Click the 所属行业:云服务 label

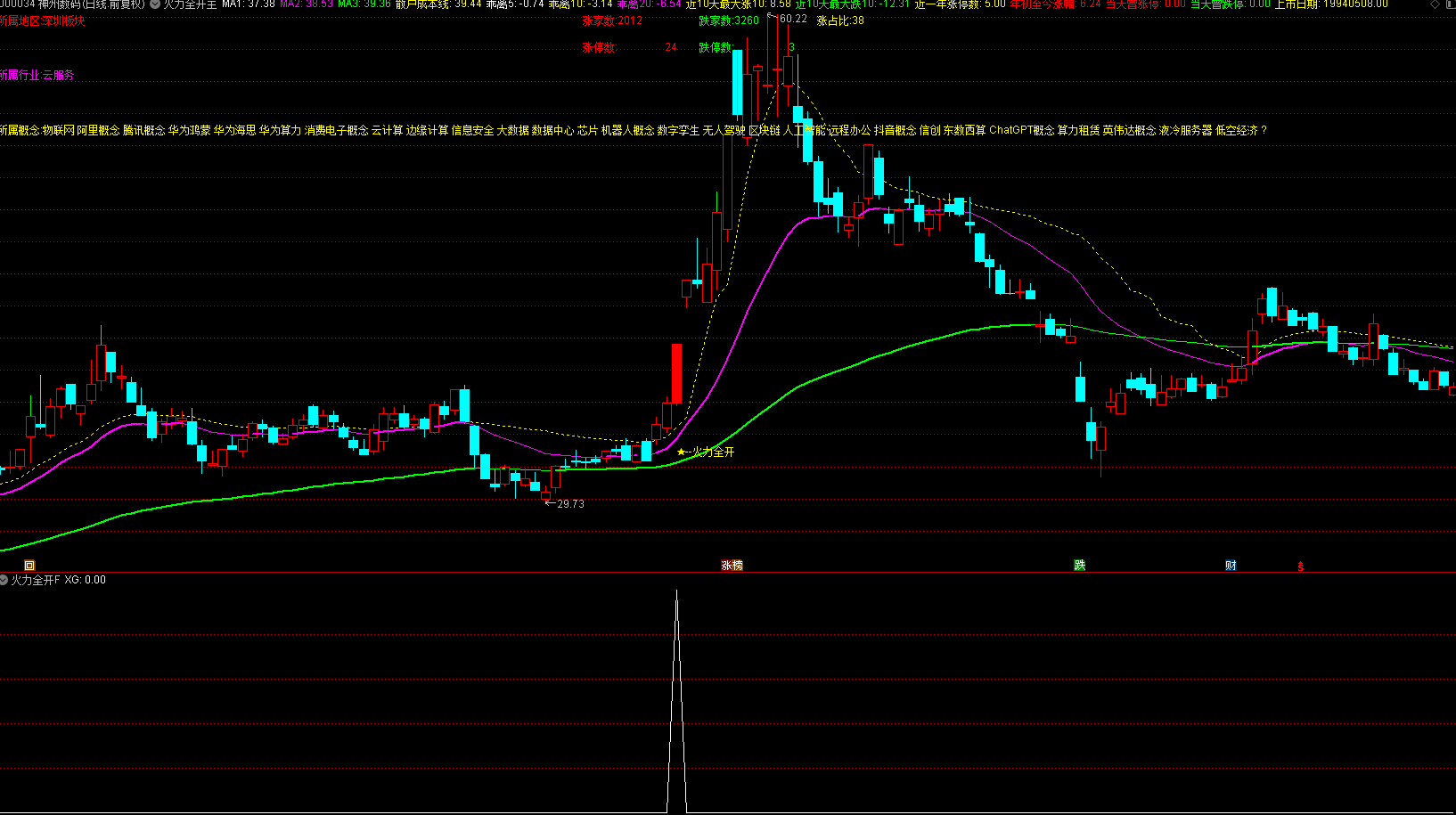coord(37,76)
